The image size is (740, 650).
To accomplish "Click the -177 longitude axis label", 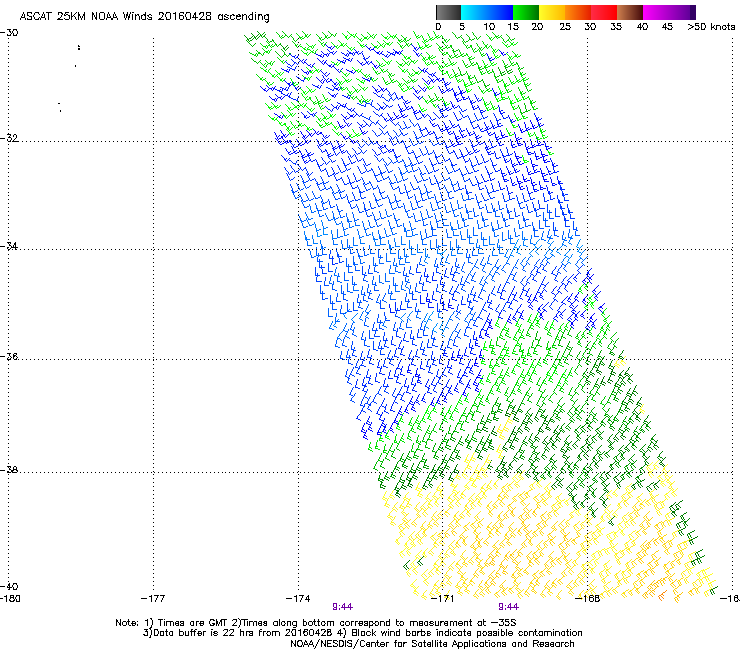I will [x=153, y=599].
